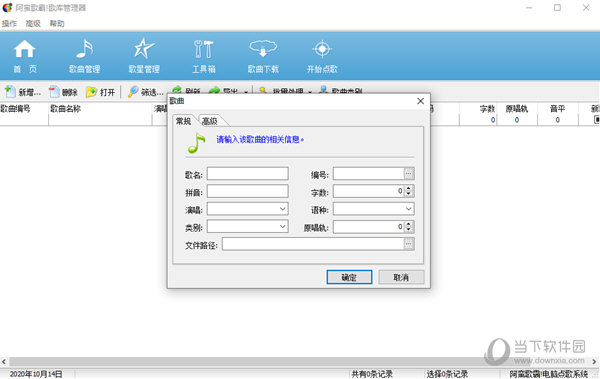Click the 编号 number input field
This screenshot has width=600, height=379.
tap(368, 173)
